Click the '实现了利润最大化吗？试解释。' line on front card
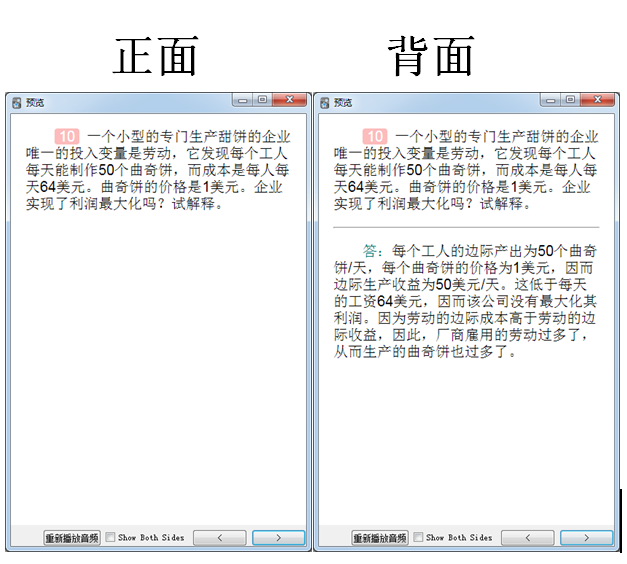The width and height of the screenshot is (627, 564). [124, 204]
